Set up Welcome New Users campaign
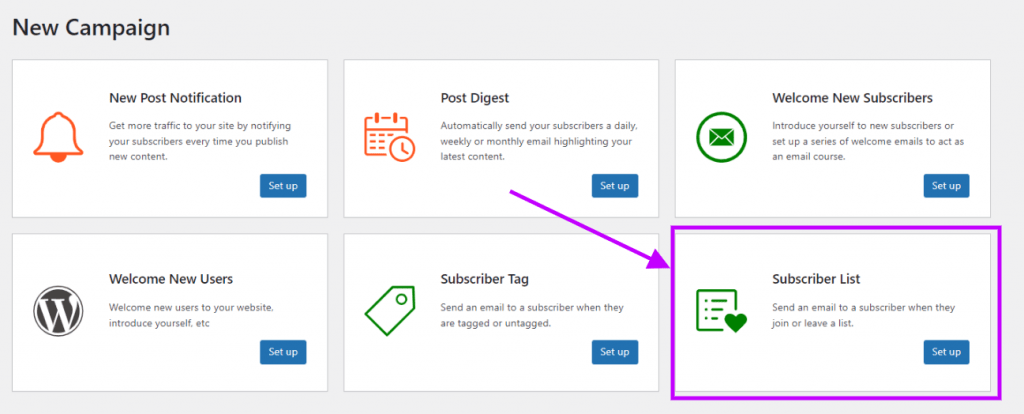The width and height of the screenshot is (1024, 414). coord(283,352)
